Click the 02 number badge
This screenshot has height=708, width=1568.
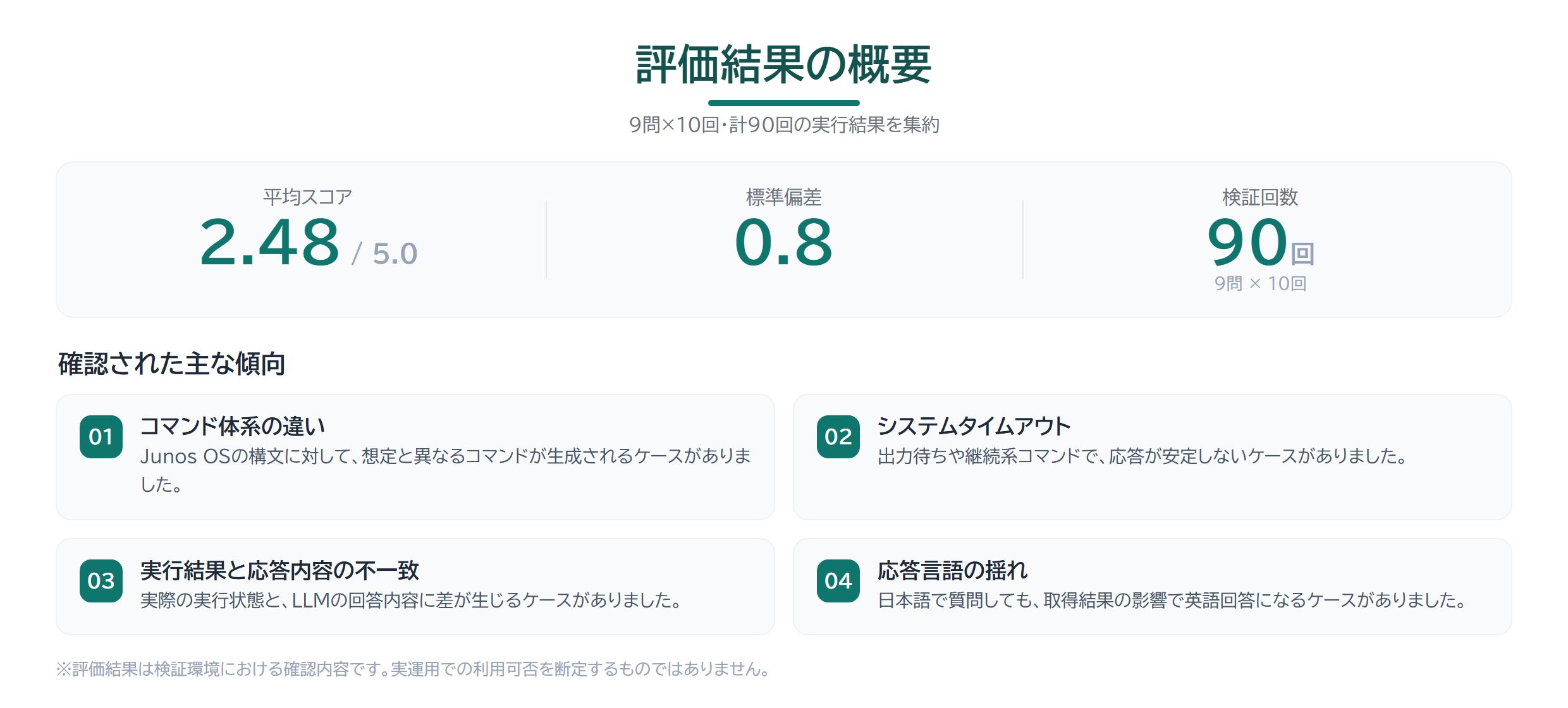(838, 437)
